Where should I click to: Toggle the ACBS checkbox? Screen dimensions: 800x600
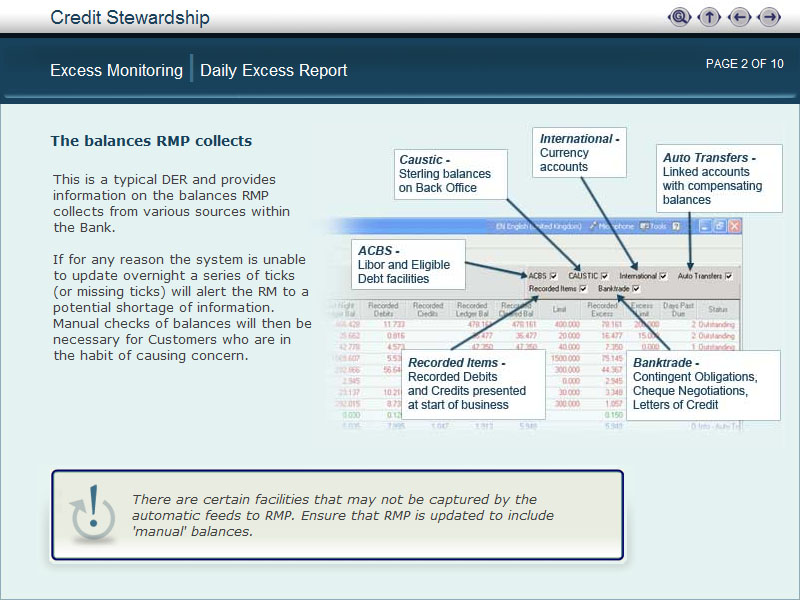[554, 276]
